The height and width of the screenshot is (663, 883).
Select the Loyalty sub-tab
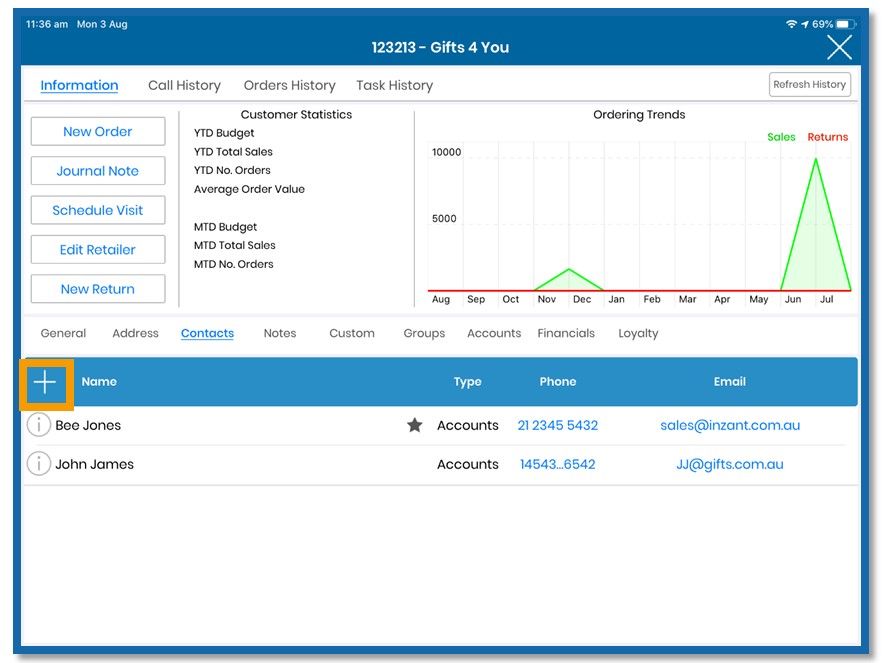[638, 333]
